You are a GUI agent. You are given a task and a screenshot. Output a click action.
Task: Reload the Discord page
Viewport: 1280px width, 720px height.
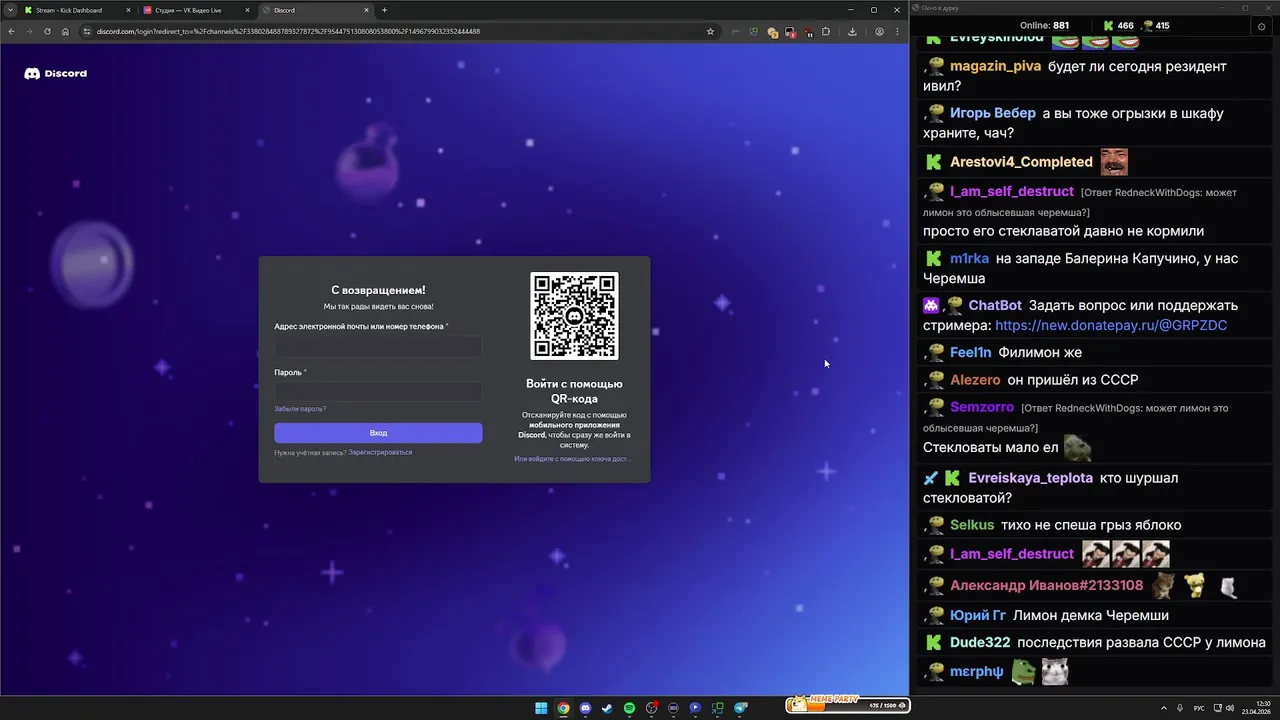pos(47,31)
